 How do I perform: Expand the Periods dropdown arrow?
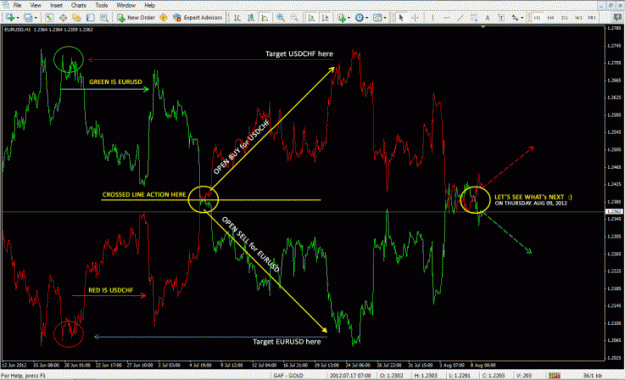coord(367,18)
